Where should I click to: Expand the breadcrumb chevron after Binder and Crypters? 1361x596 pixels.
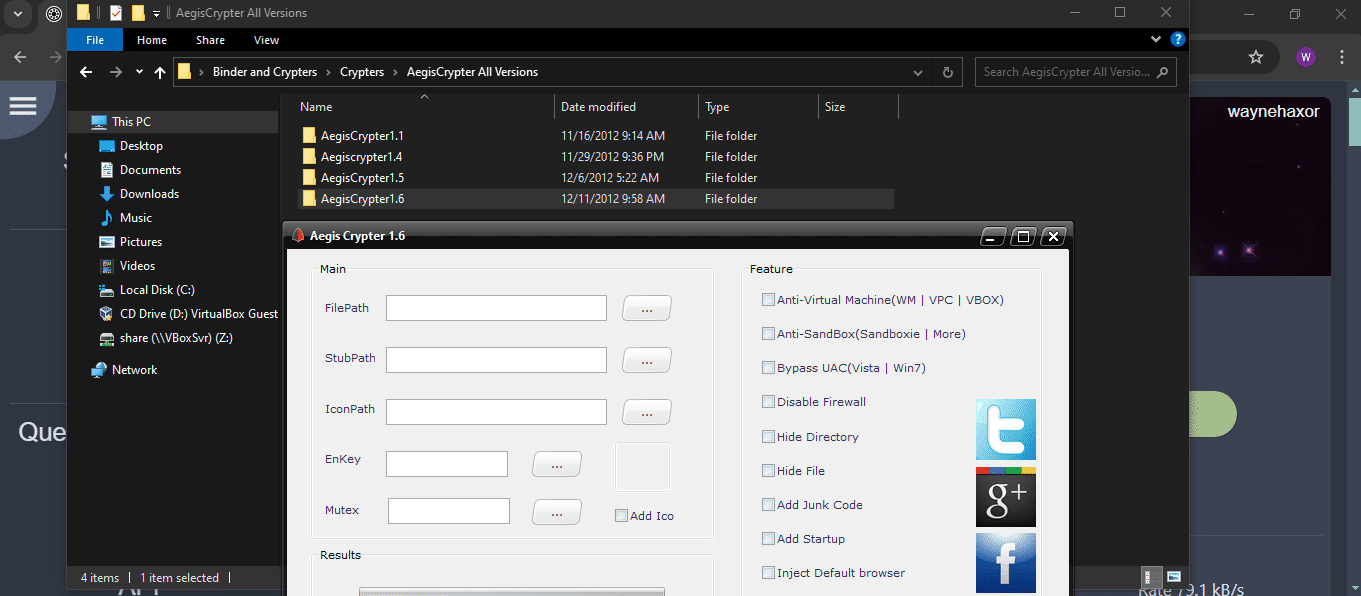[328, 72]
